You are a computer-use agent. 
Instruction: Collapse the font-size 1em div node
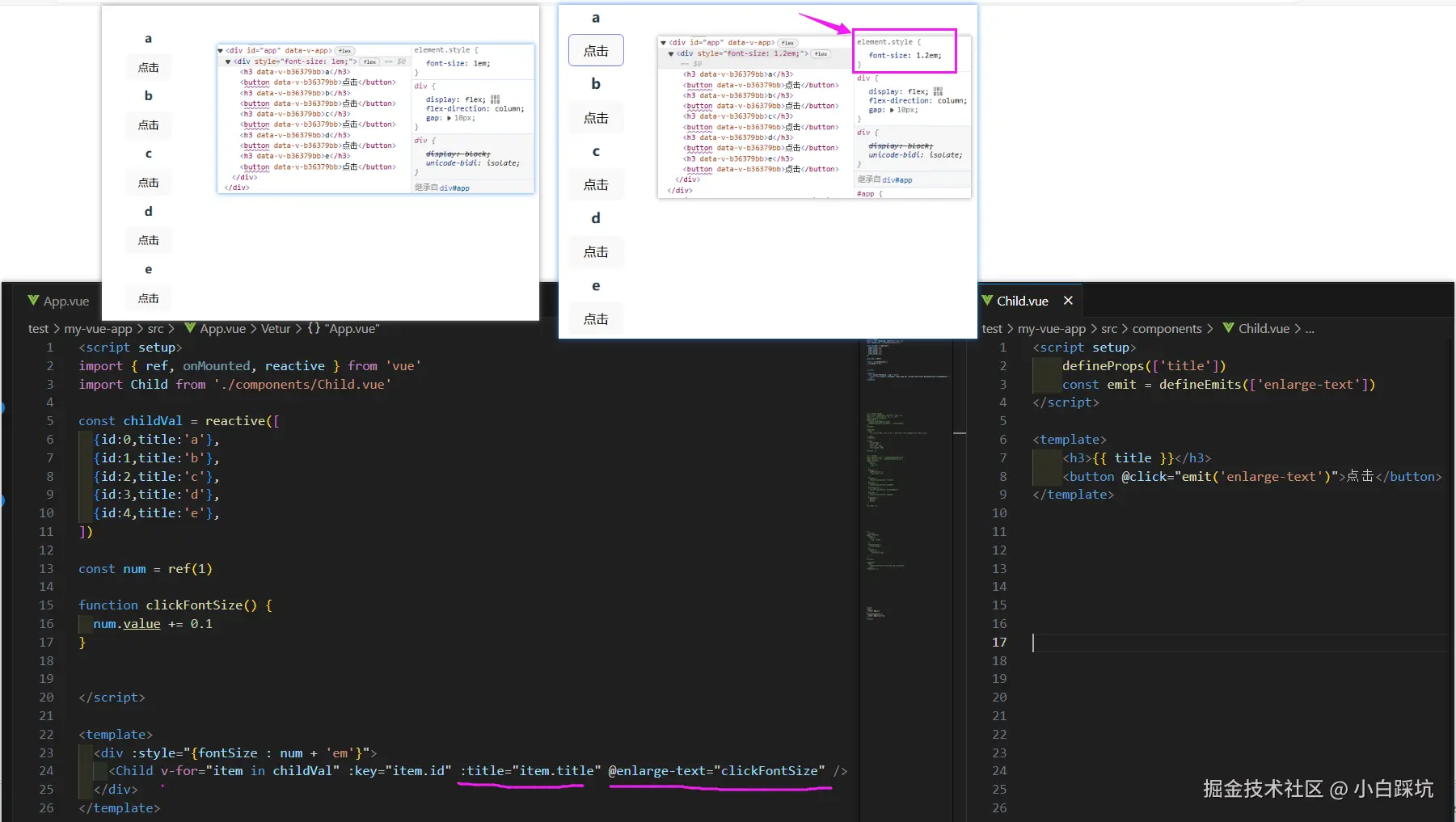click(x=228, y=61)
